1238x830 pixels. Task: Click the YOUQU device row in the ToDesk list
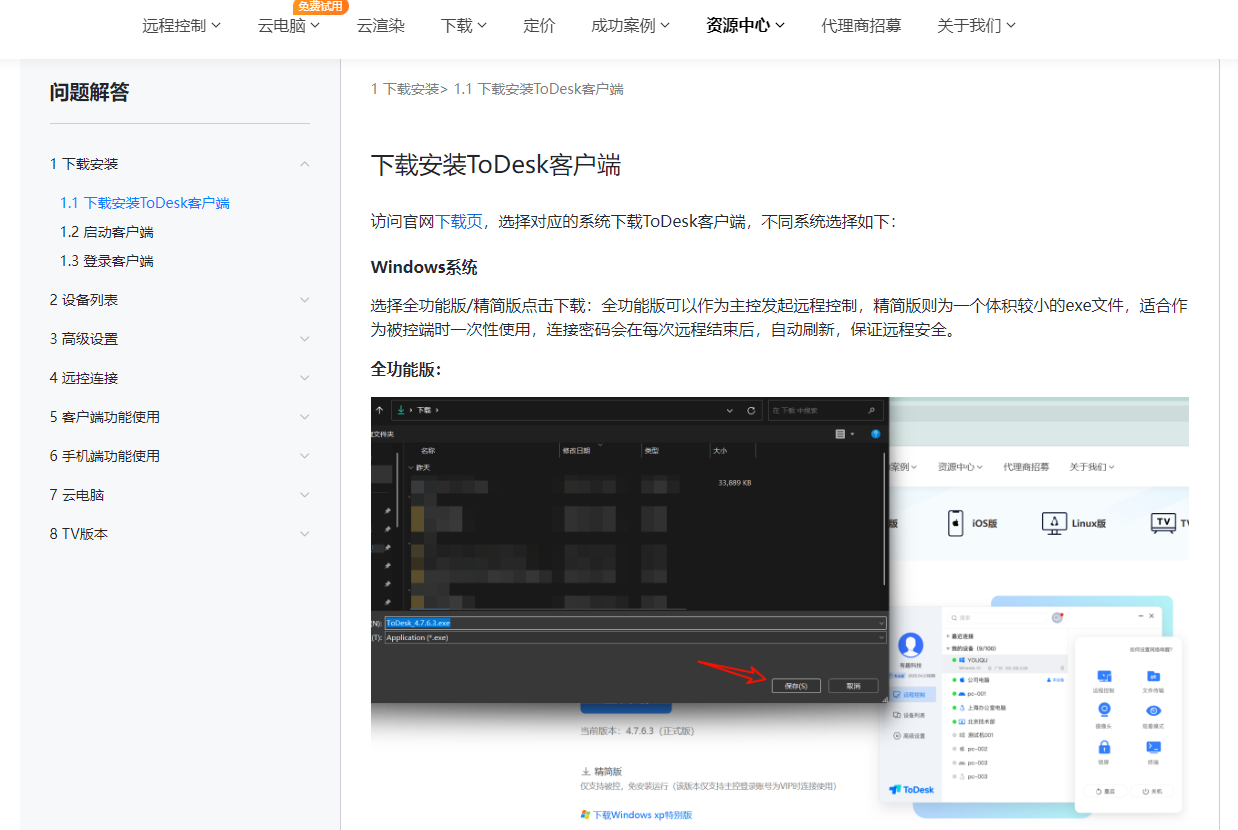point(1006,663)
